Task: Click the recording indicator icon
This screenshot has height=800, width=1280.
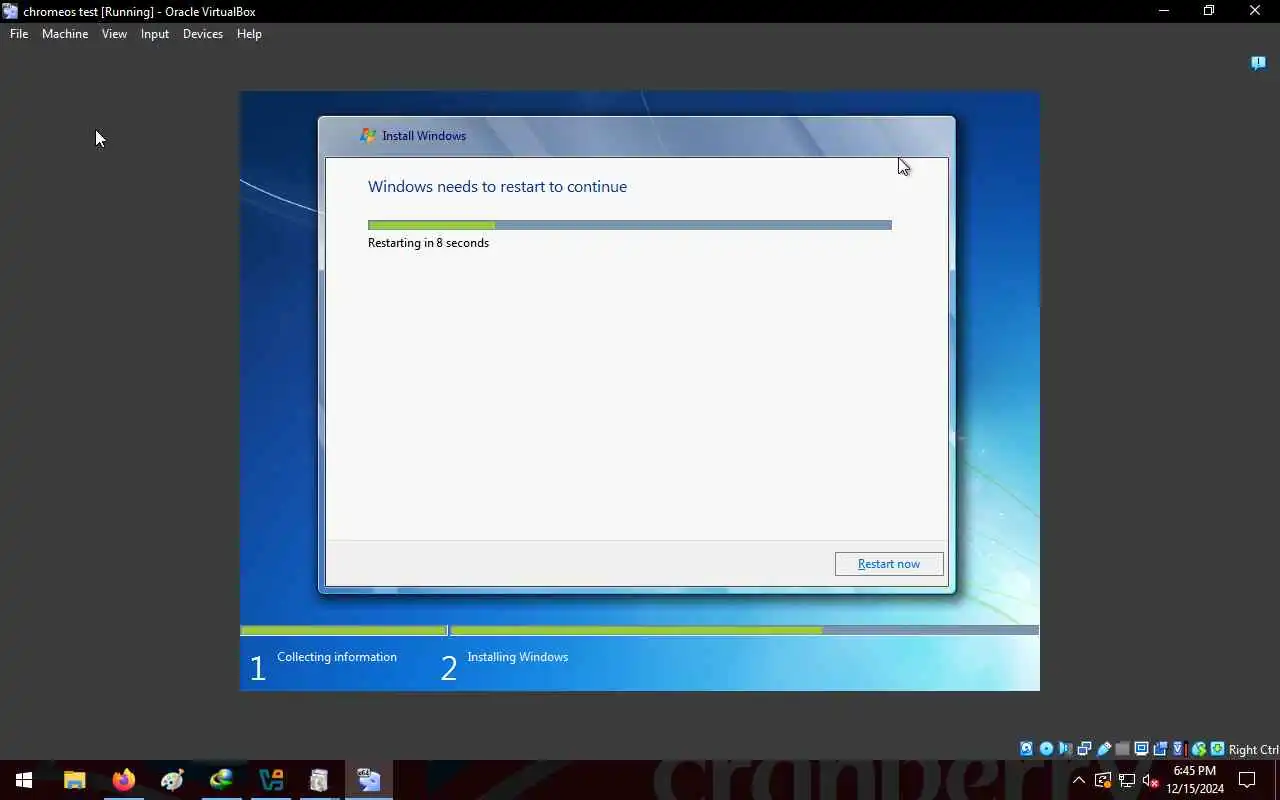Action: tap(1161, 749)
